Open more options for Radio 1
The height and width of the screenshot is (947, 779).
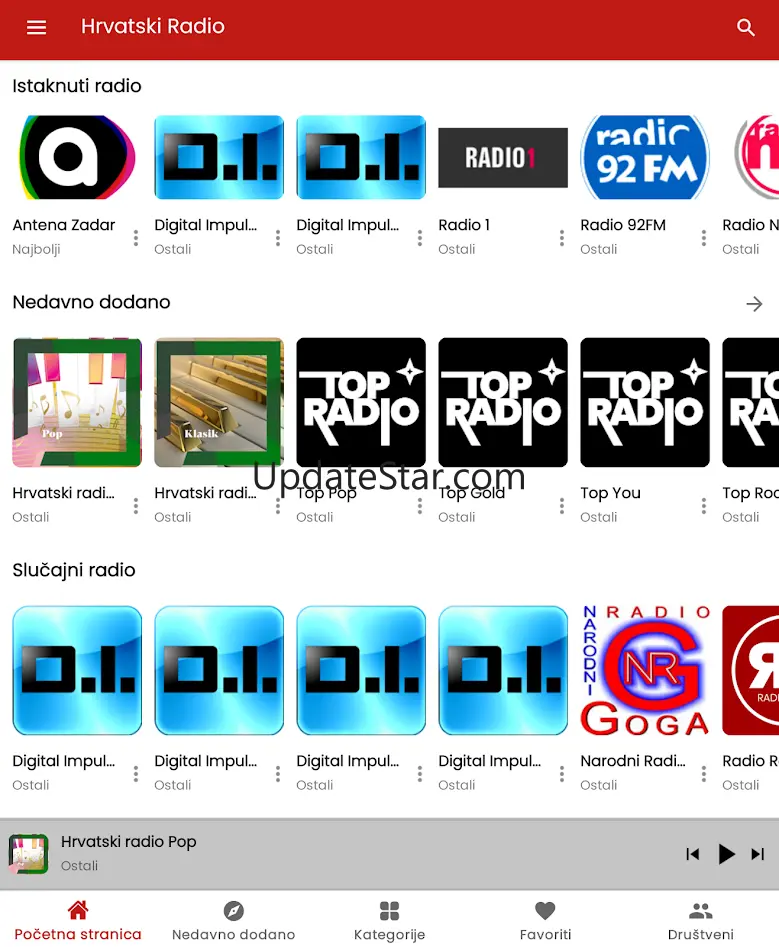(562, 238)
